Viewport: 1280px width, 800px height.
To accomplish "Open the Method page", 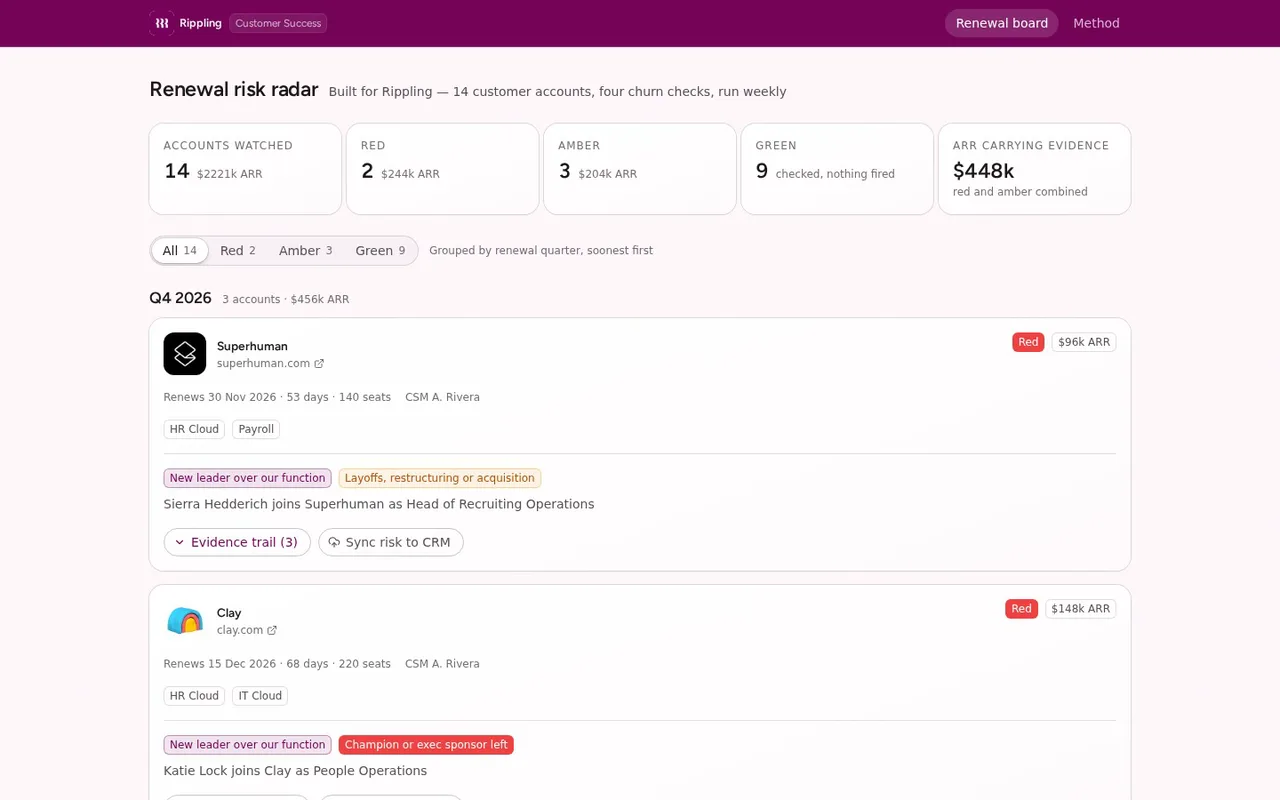I will [1096, 23].
